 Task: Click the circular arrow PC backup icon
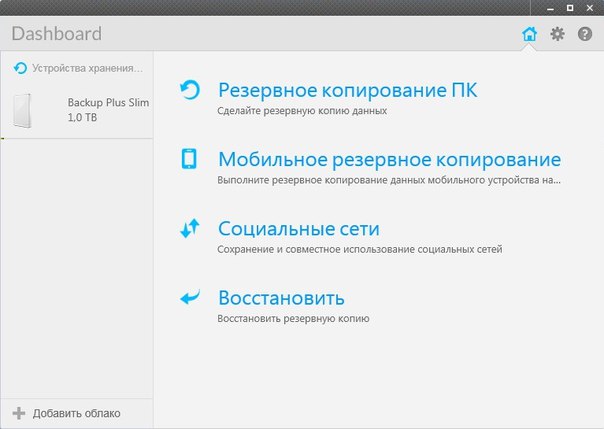(x=189, y=91)
